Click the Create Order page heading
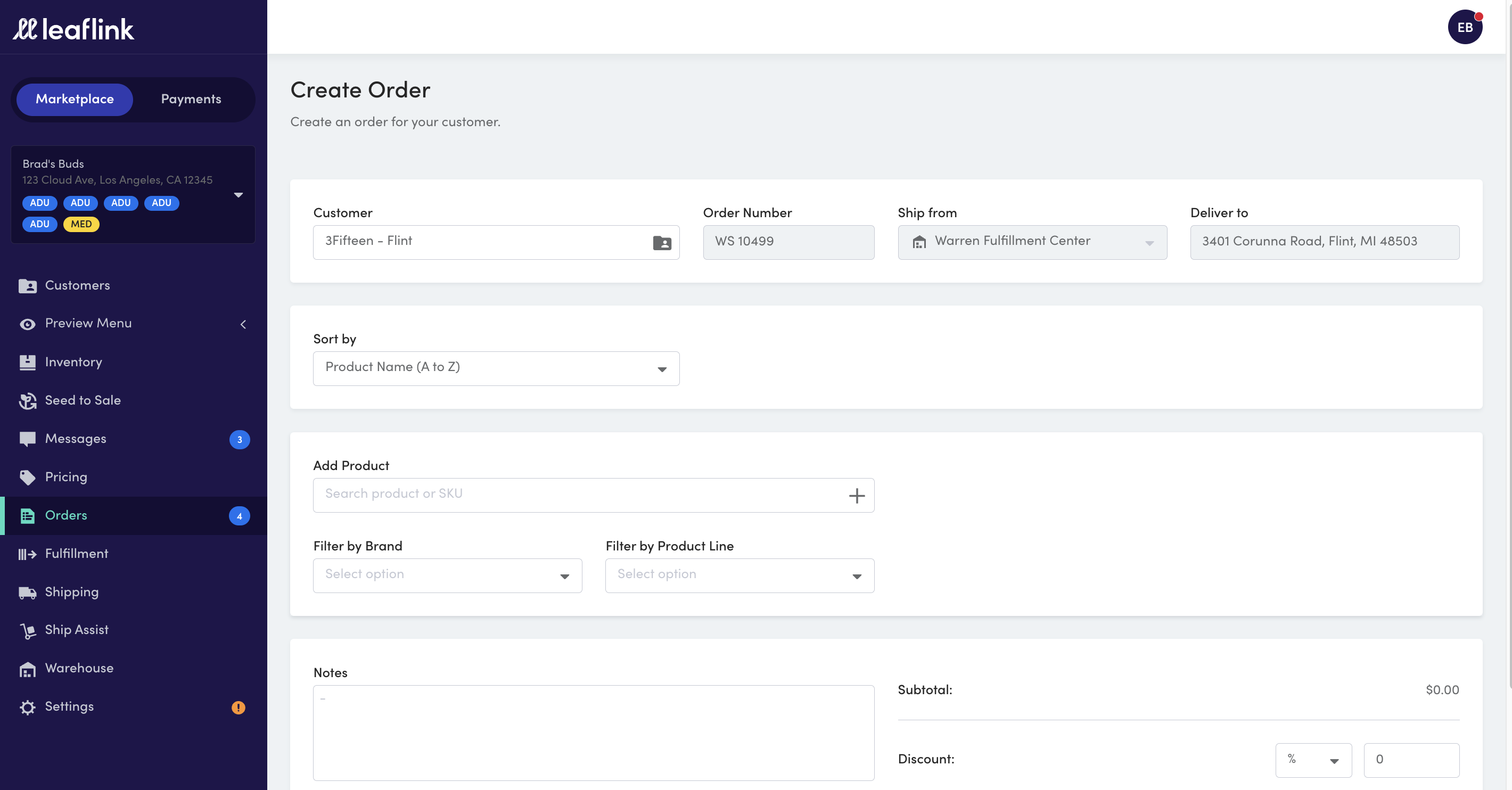 click(360, 90)
